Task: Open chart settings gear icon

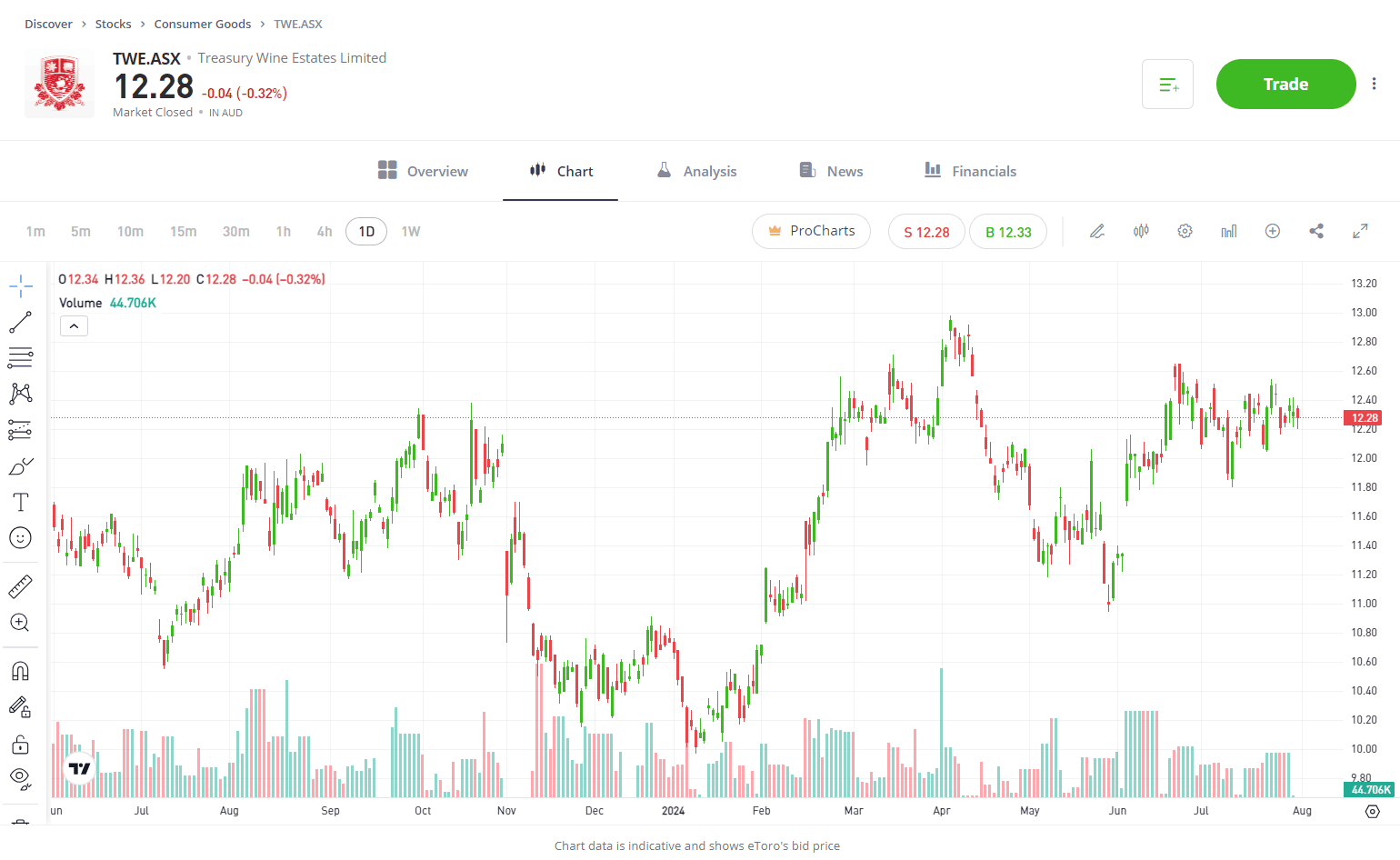Action: click(x=1185, y=231)
